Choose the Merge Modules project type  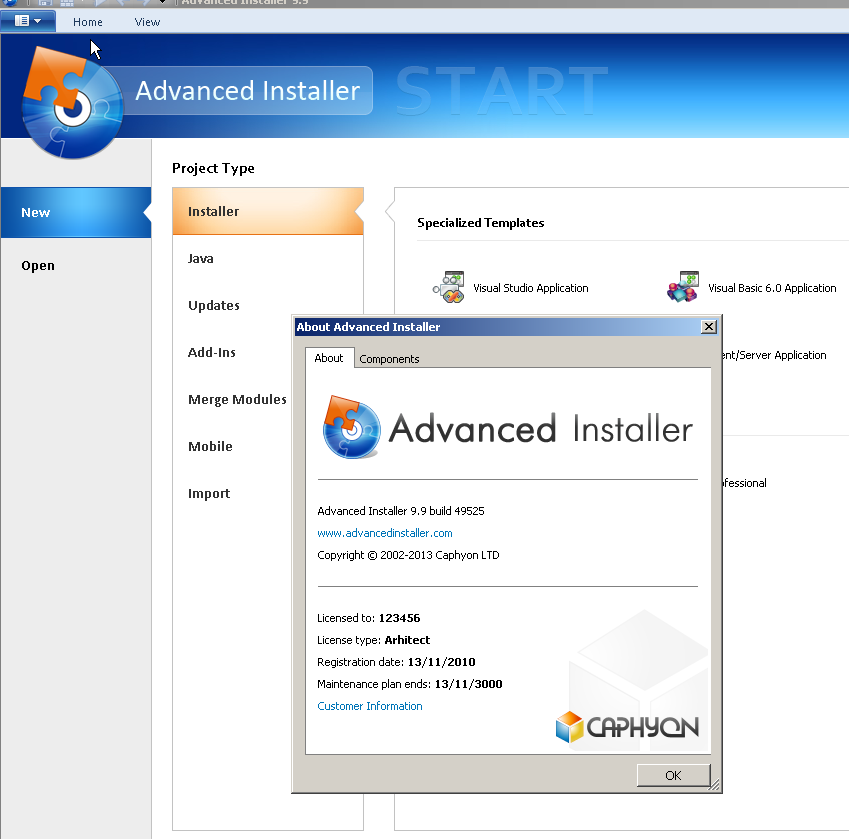pos(237,399)
